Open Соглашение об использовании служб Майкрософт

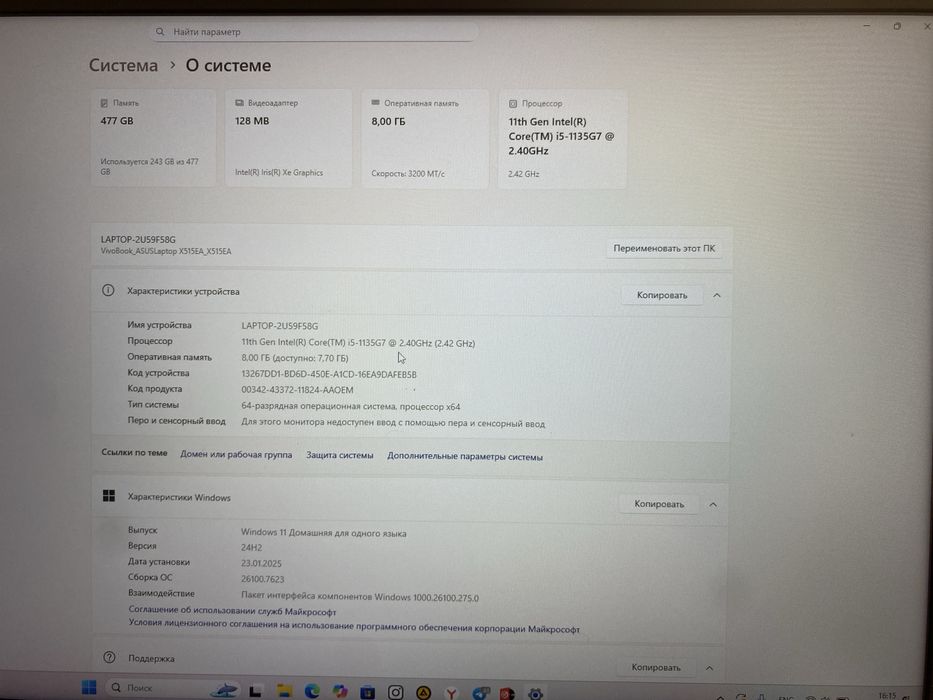(x=232, y=611)
